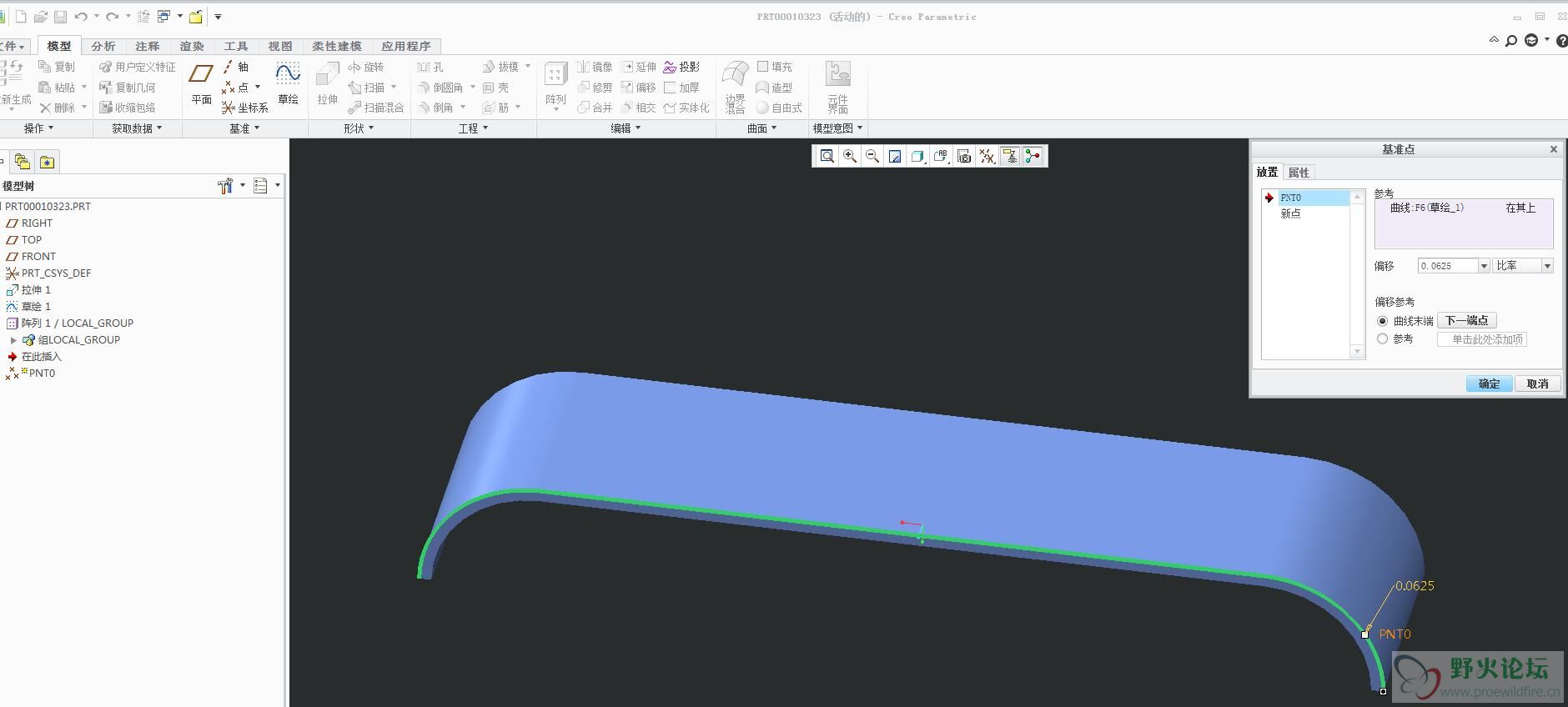1568x707 pixels.
Task: Expand the 工程 group dropdown
Action: [474, 128]
